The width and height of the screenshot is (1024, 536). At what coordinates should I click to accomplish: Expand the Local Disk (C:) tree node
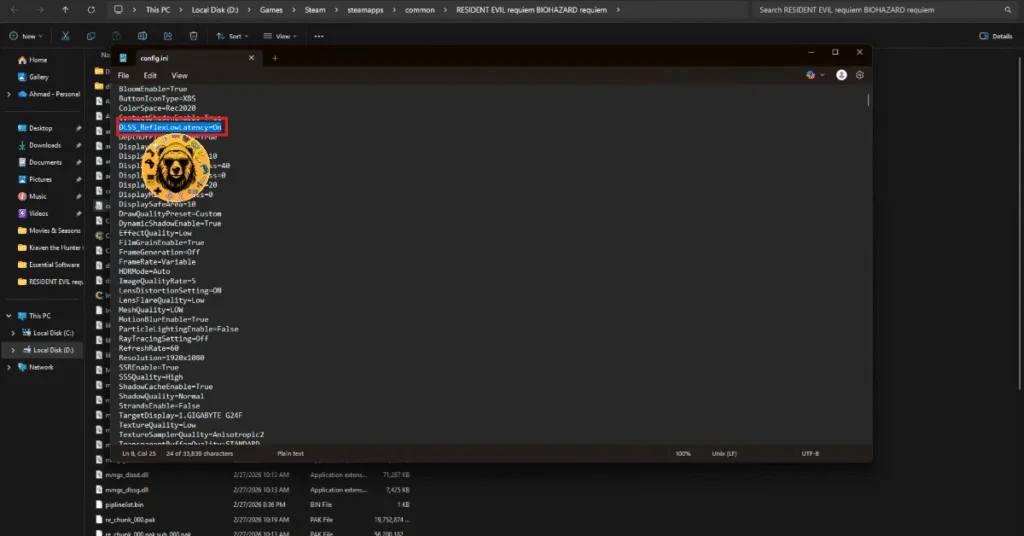pos(11,333)
